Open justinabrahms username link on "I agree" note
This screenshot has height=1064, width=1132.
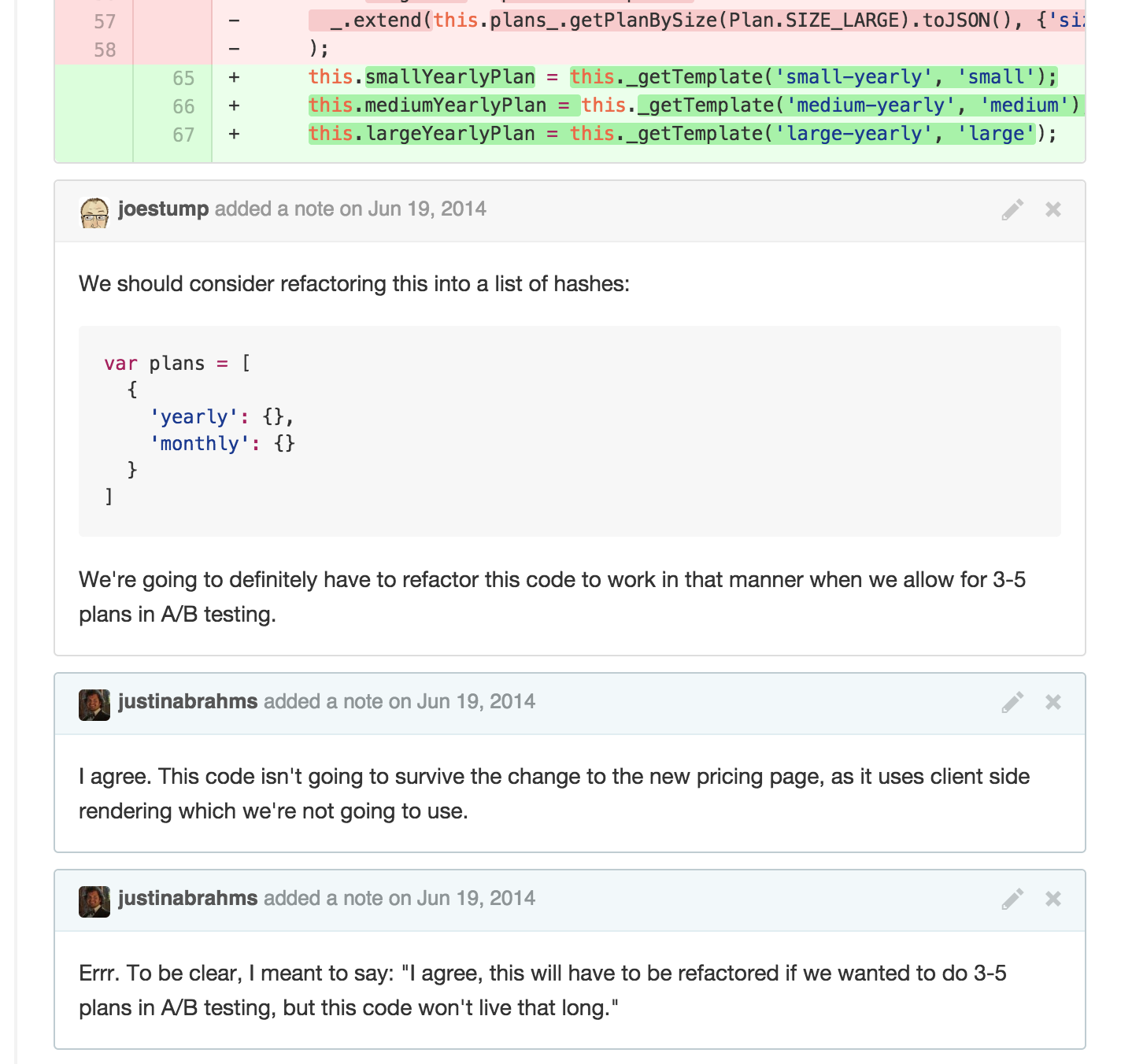(187, 702)
